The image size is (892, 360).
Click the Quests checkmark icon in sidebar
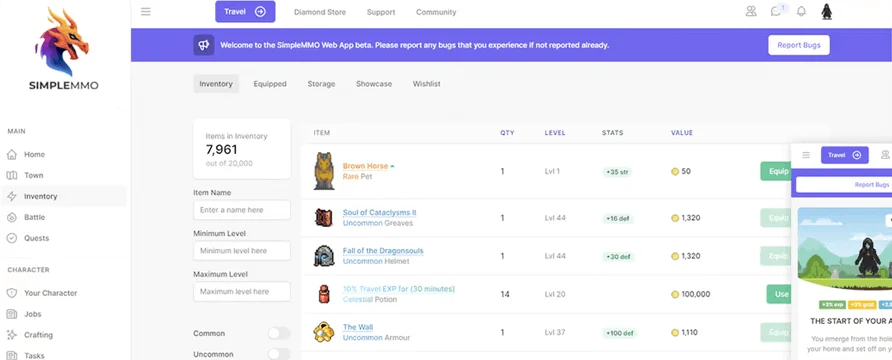(x=11, y=238)
